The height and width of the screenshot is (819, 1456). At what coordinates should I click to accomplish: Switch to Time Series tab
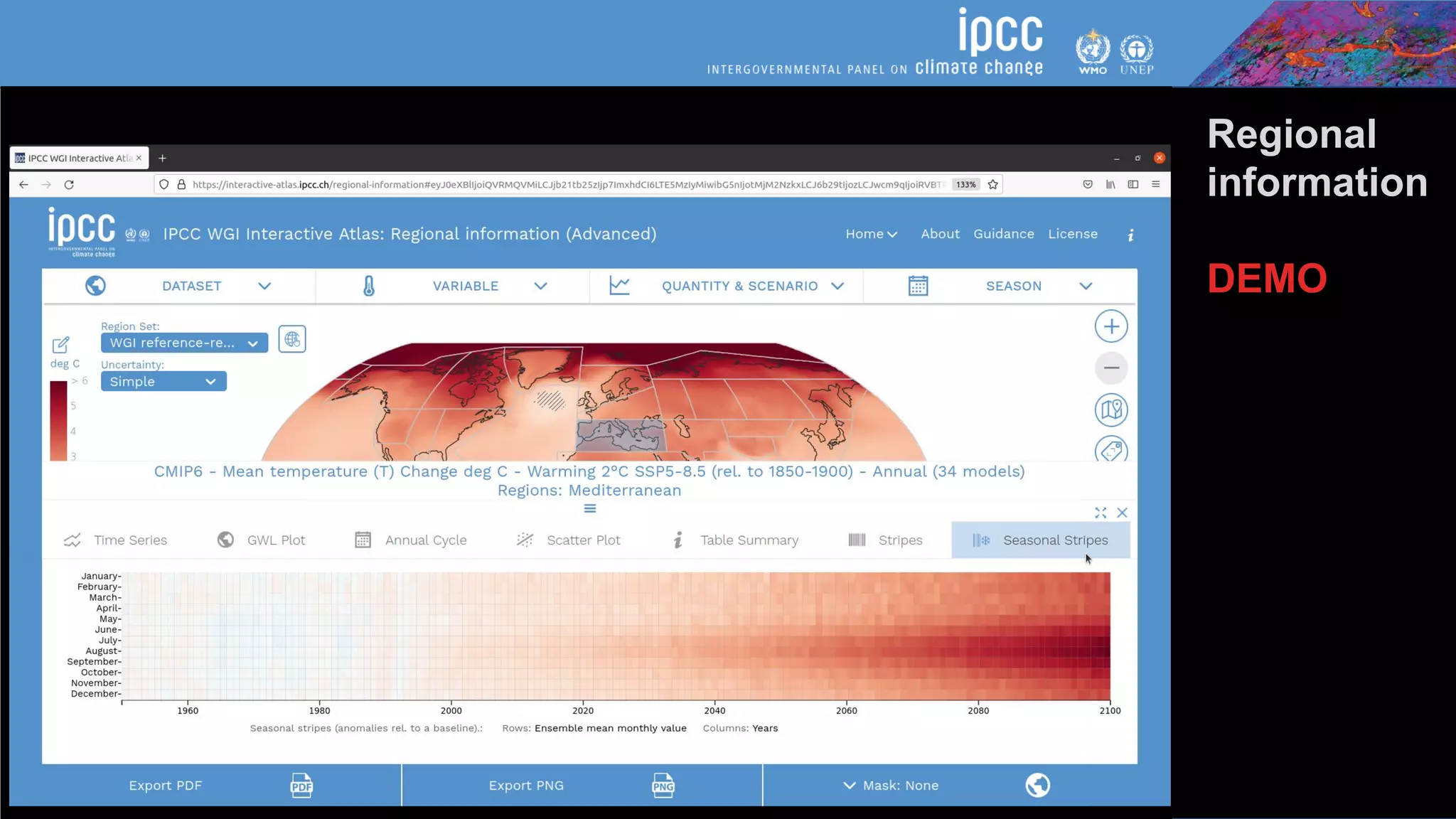pos(116,540)
